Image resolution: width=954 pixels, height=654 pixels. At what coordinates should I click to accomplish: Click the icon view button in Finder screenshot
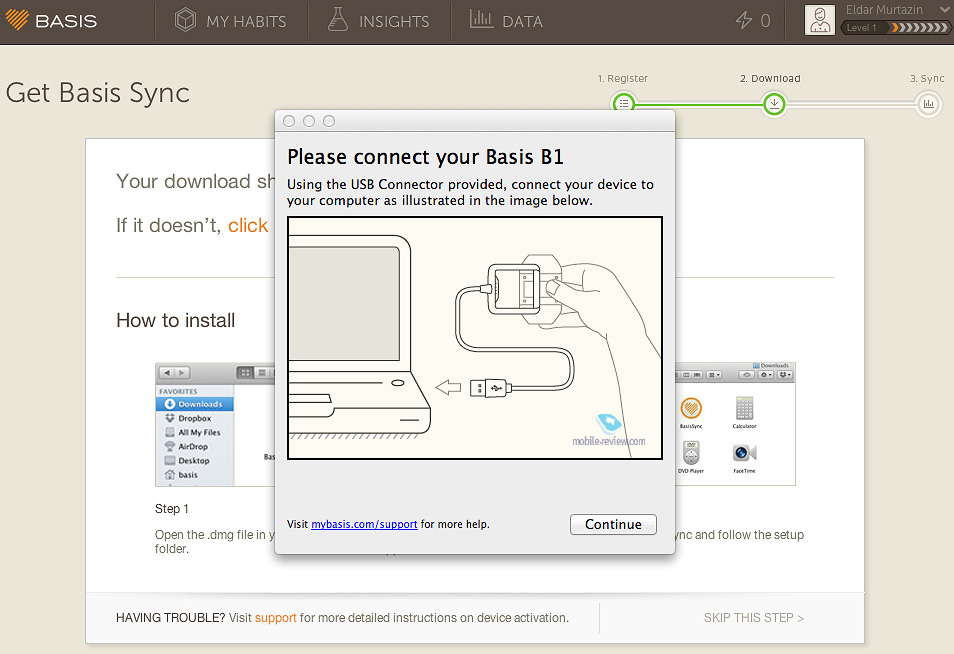click(245, 372)
